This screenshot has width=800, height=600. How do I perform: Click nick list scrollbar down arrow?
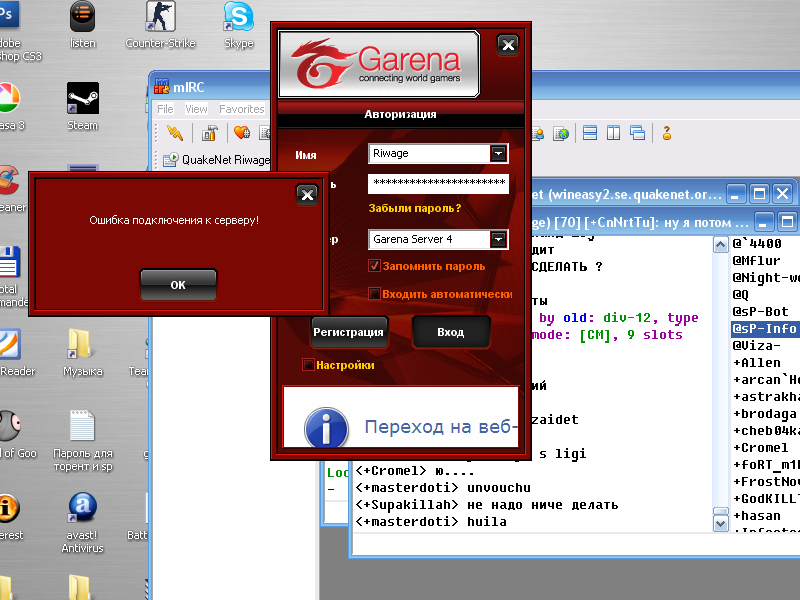click(720, 523)
